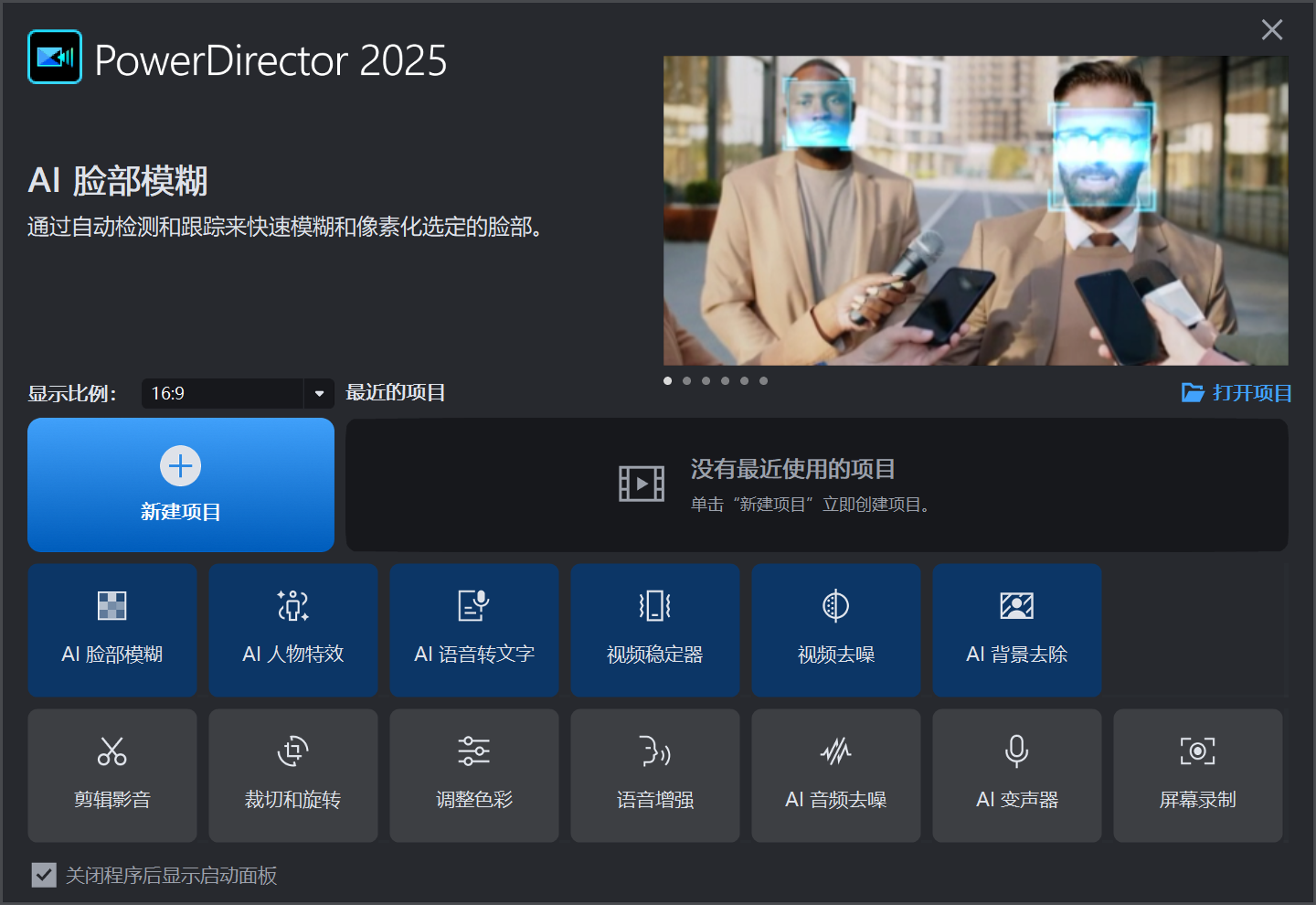Click the 新建项目 new project button
1316x905 pixels.
181,485
